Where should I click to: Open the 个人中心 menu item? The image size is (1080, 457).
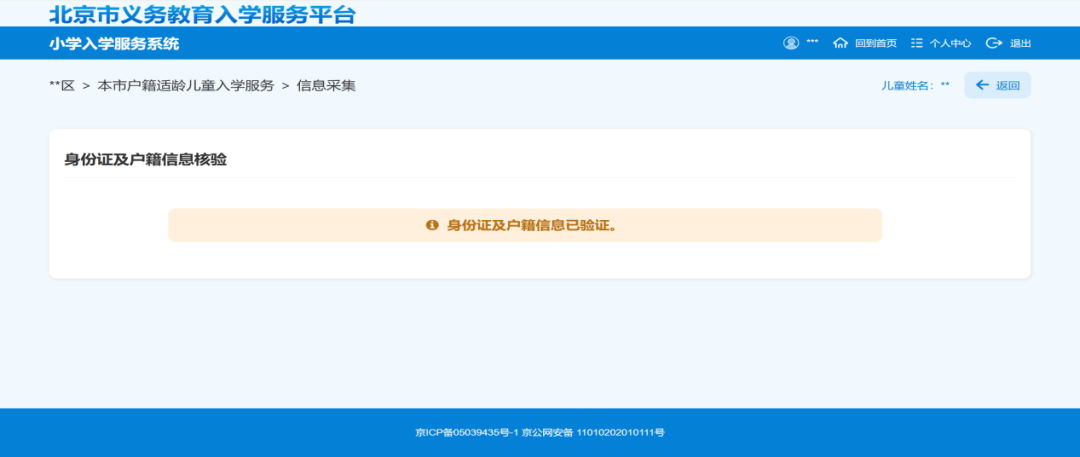point(950,43)
